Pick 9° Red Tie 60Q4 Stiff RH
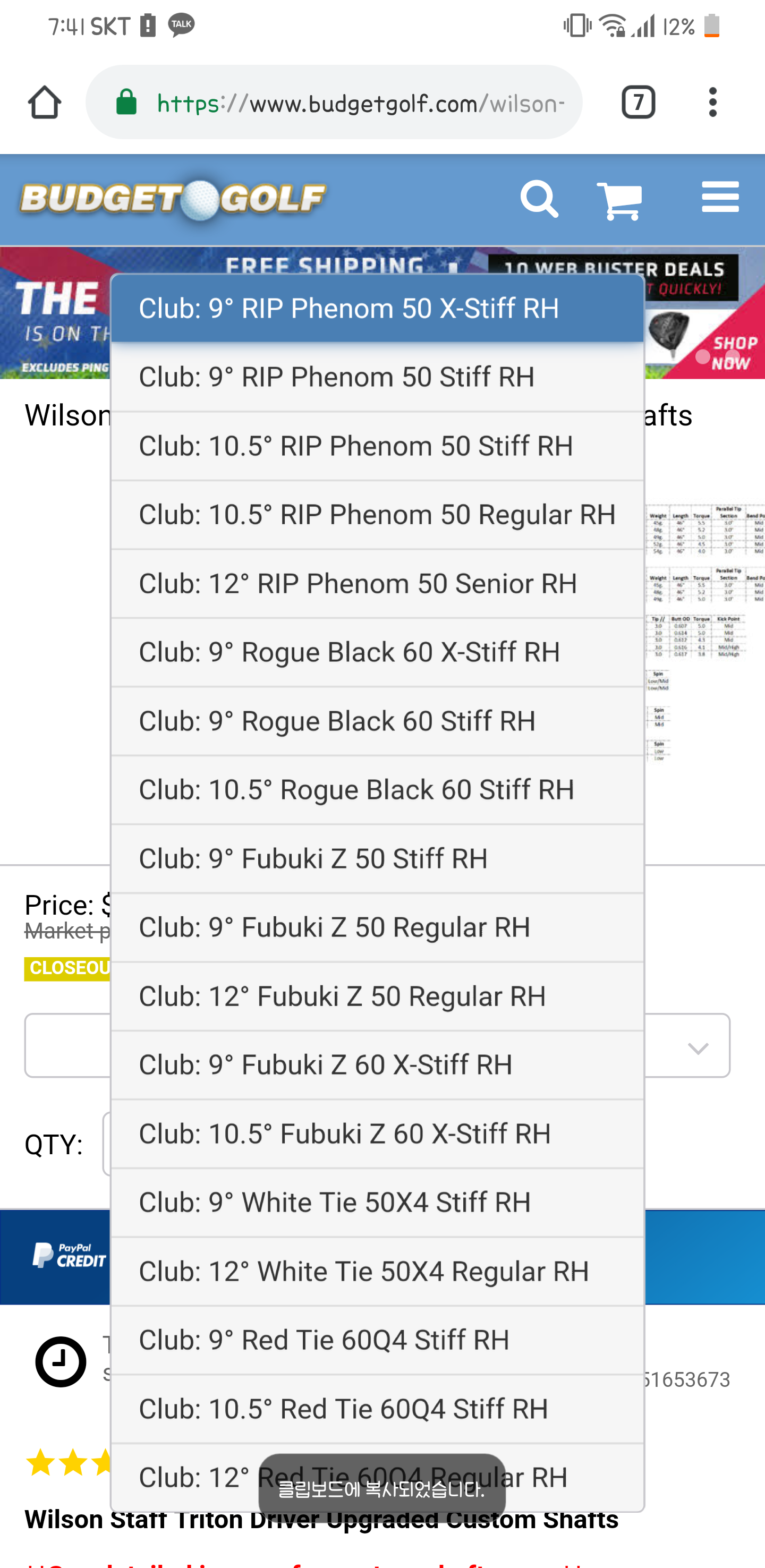The height and width of the screenshot is (1568, 765). click(x=377, y=1340)
